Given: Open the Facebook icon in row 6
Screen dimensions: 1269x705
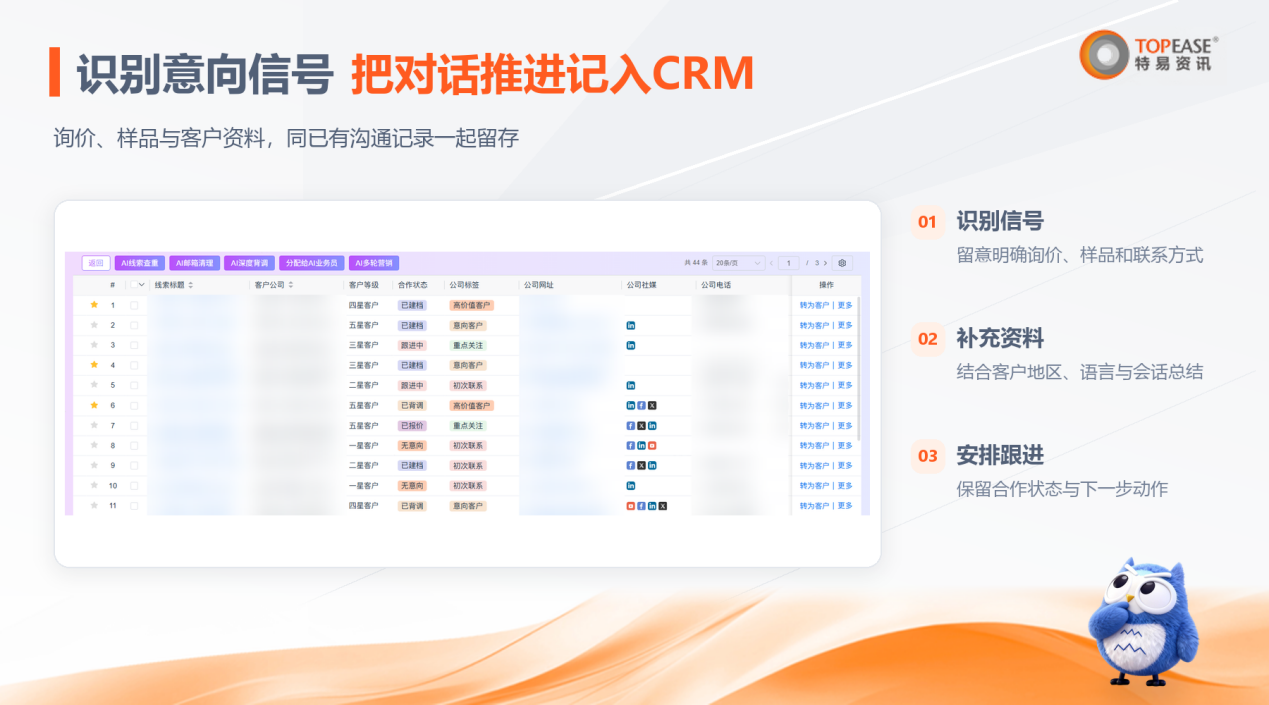Looking at the screenshot, I should click(641, 405).
